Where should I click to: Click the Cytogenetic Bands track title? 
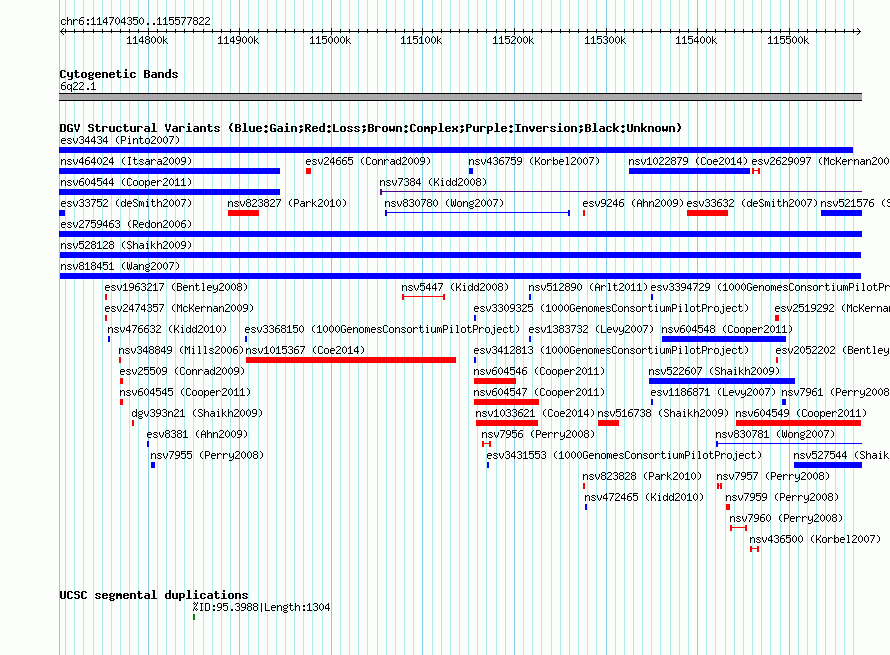[119, 74]
